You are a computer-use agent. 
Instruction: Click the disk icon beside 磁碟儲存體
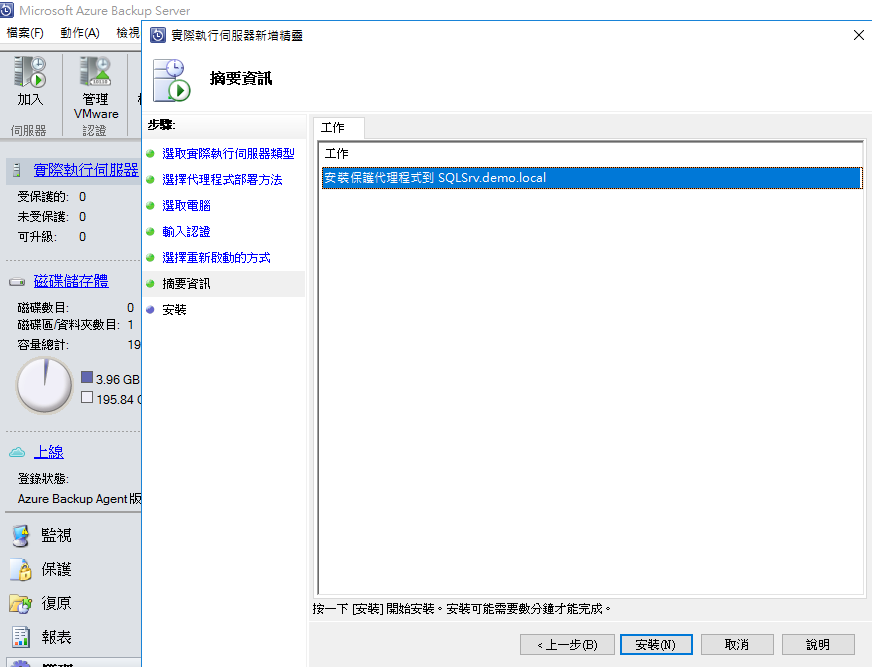[x=17, y=282]
